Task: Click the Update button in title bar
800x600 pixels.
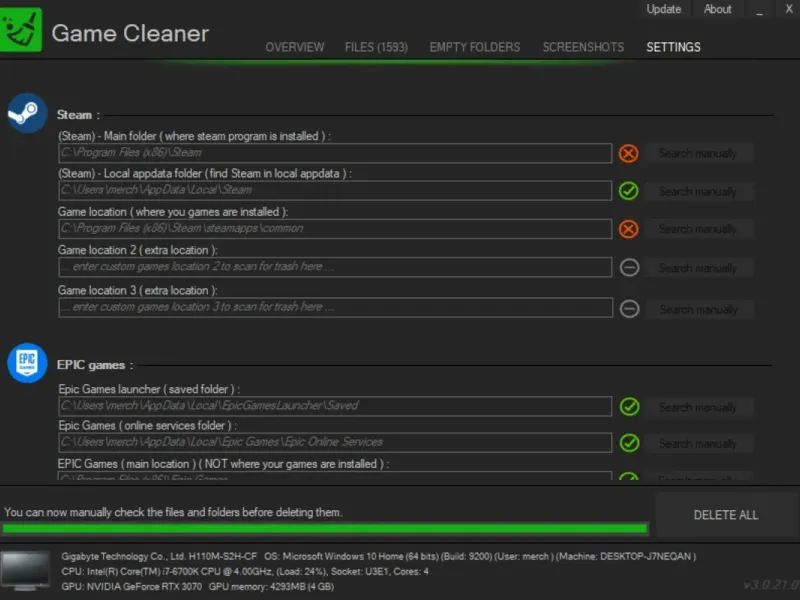Action: pos(664,9)
